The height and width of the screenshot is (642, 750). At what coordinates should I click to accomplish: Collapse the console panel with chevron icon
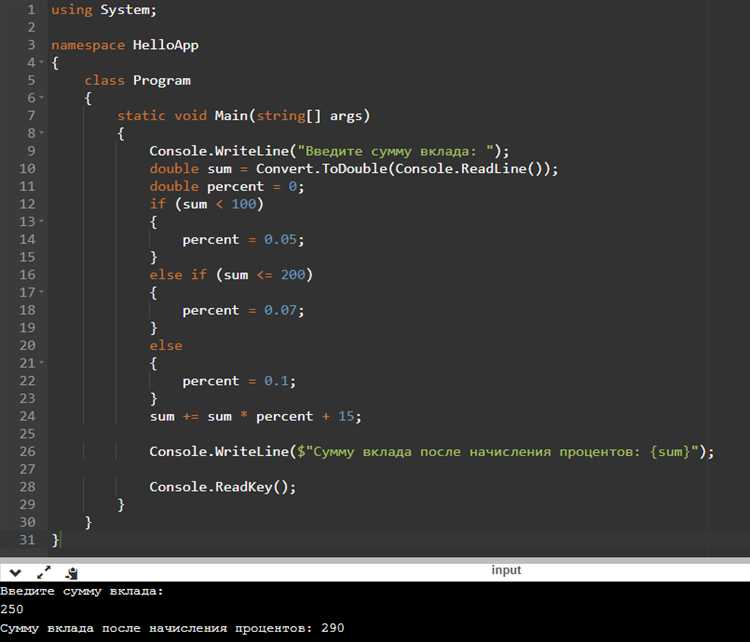pos(15,573)
